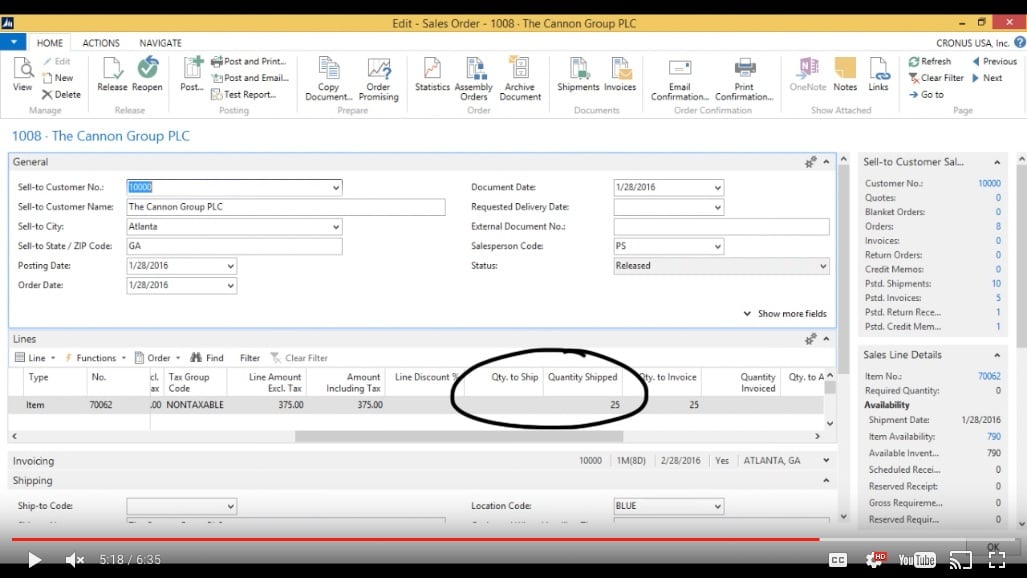1027x578 pixels.
Task: Open the Line menu in Lines
Action: (35, 358)
